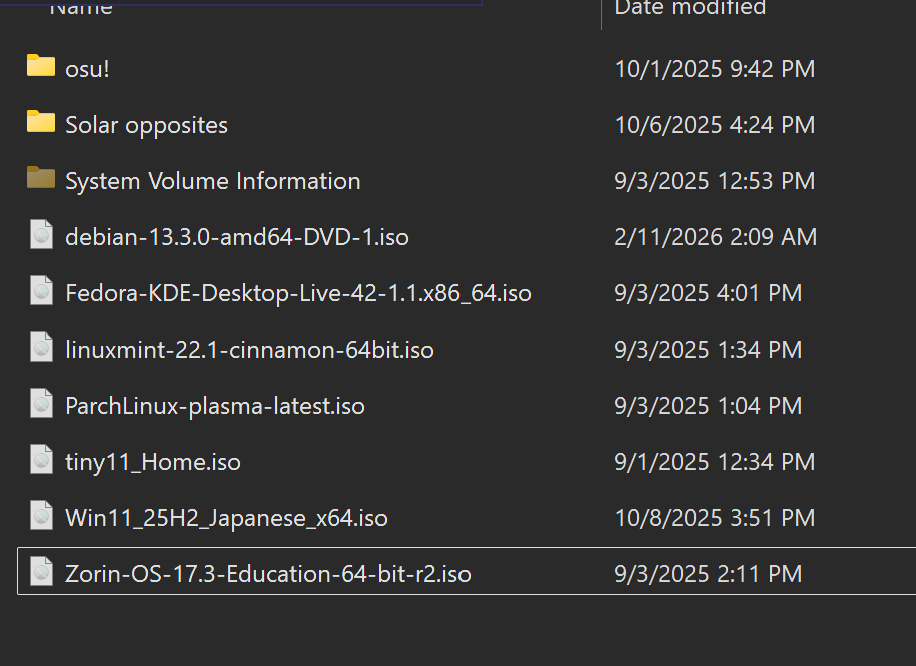916x666 pixels.
Task: Select the Win11_25H2_Japanese ISO file icon
Action: point(41,516)
